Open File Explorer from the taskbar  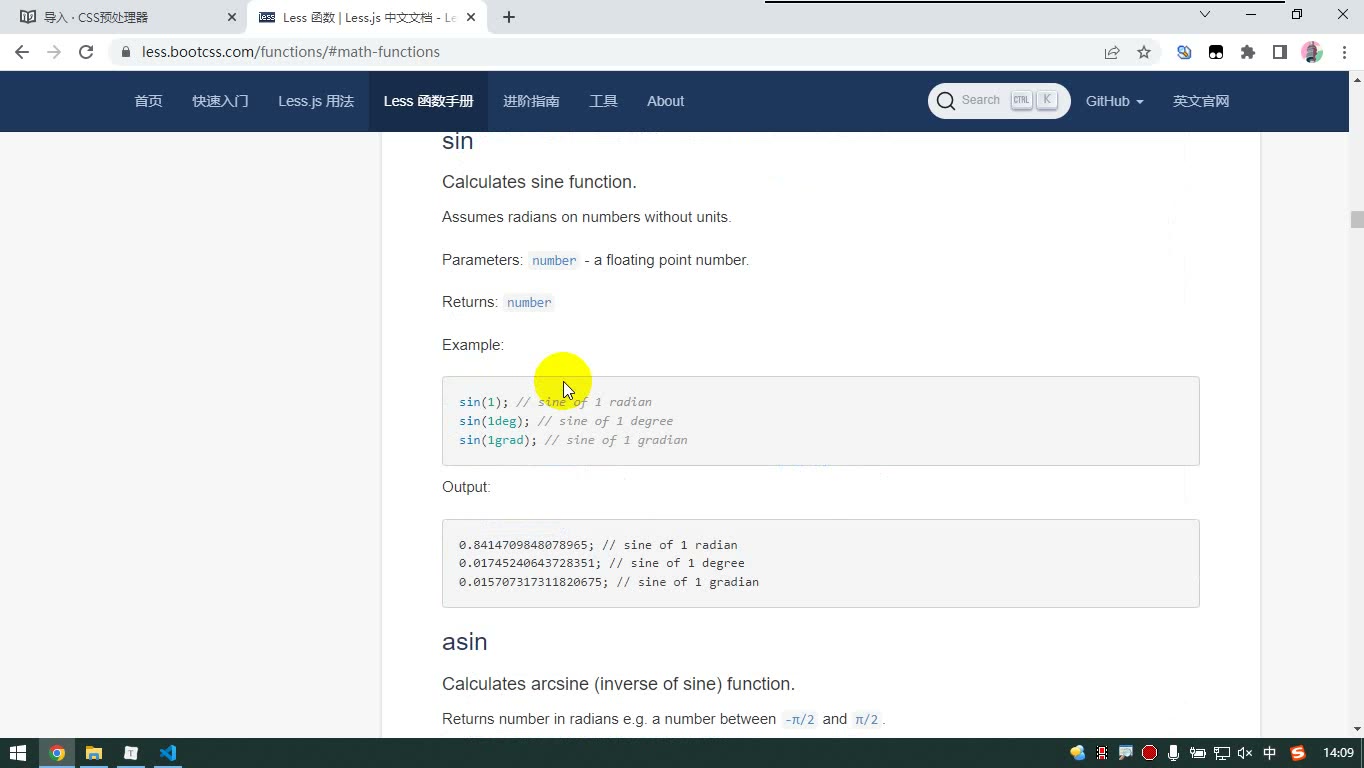coord(94,753)
